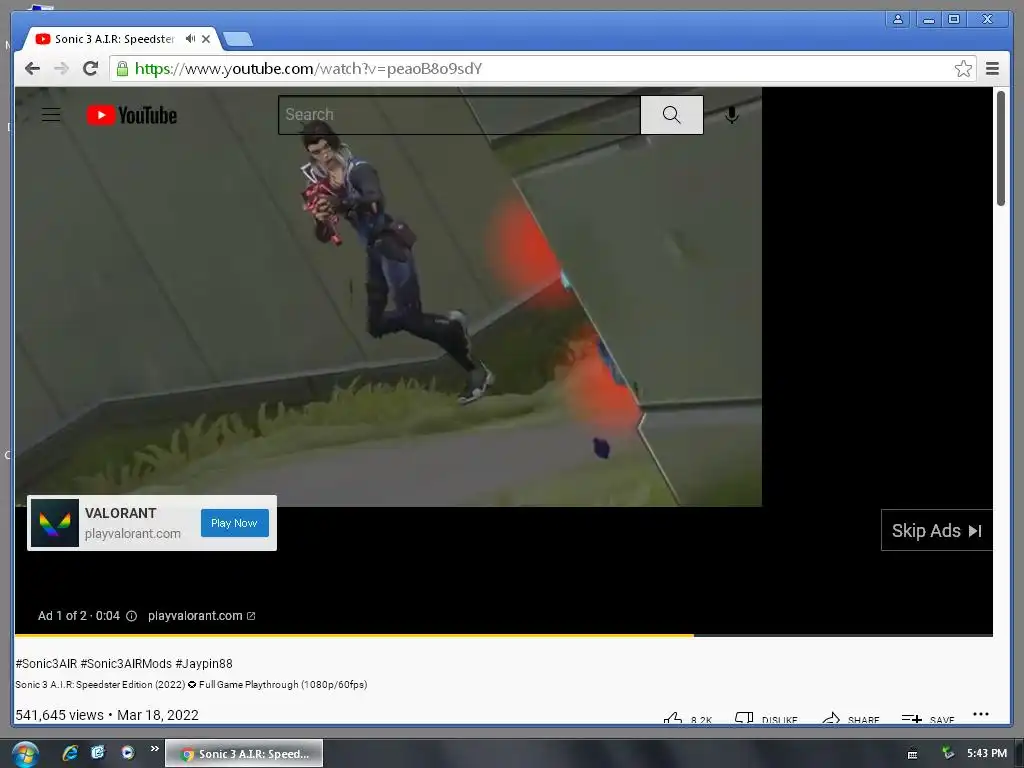Image resolution: width=1024 pixels, height=768 pixels.
Task: Open the 5:43 PM system clock
Action: (x=987, y=753)
